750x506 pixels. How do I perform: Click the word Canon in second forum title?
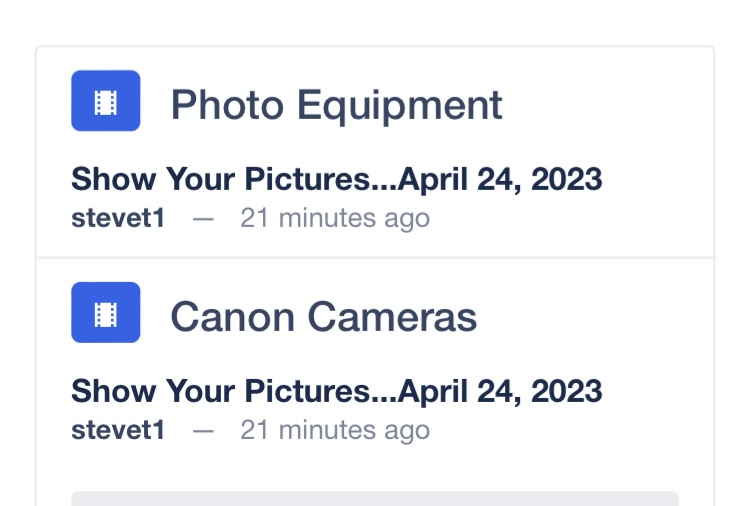[x=232, y=317]
